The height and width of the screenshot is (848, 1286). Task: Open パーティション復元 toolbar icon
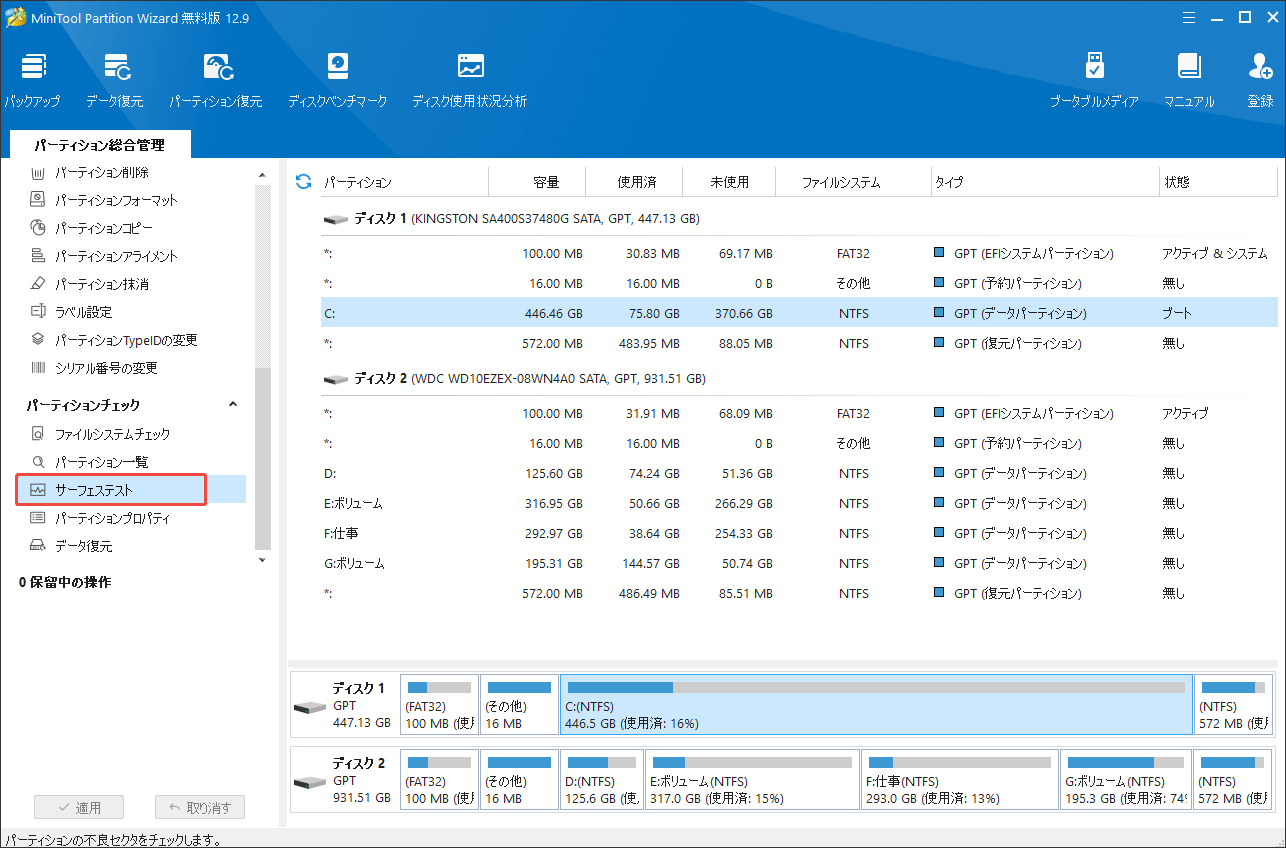pos(216,80)
